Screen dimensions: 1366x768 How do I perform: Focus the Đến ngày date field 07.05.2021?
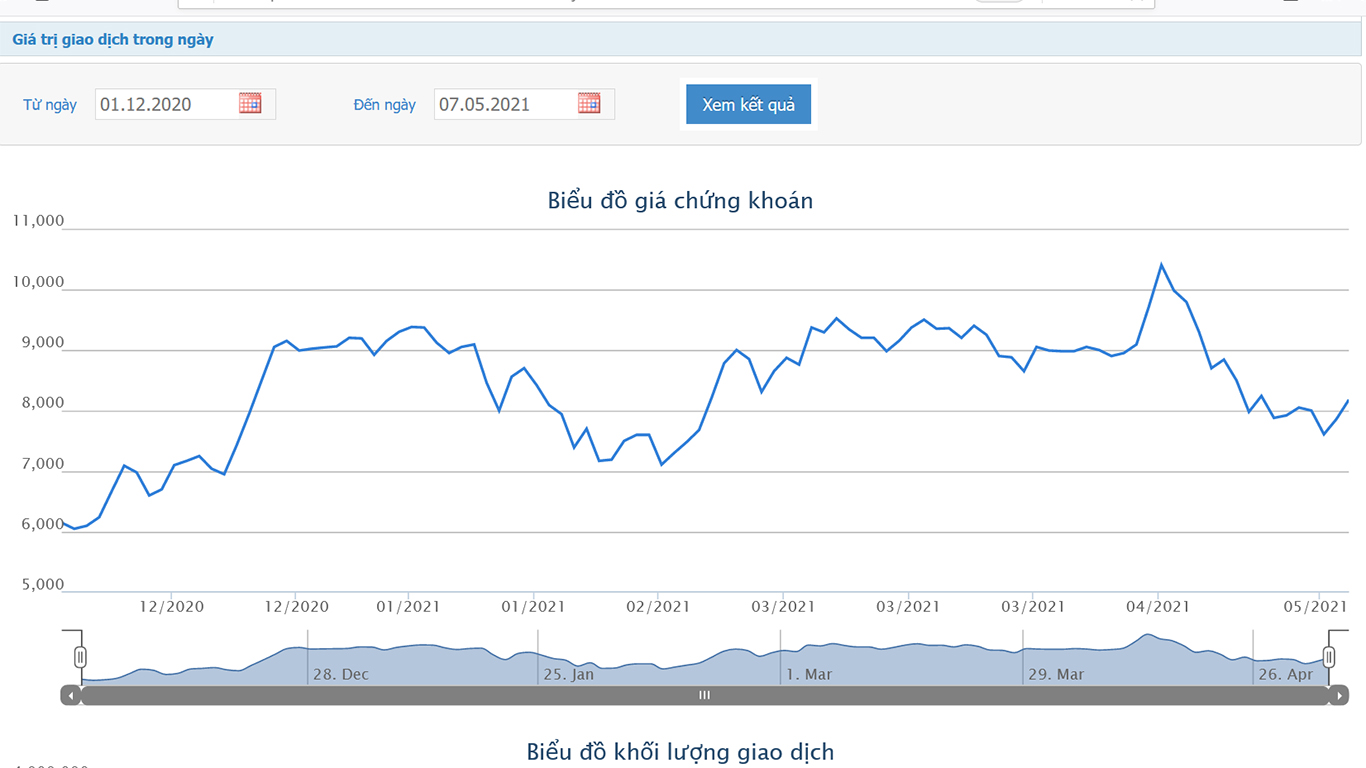[504, 104]
